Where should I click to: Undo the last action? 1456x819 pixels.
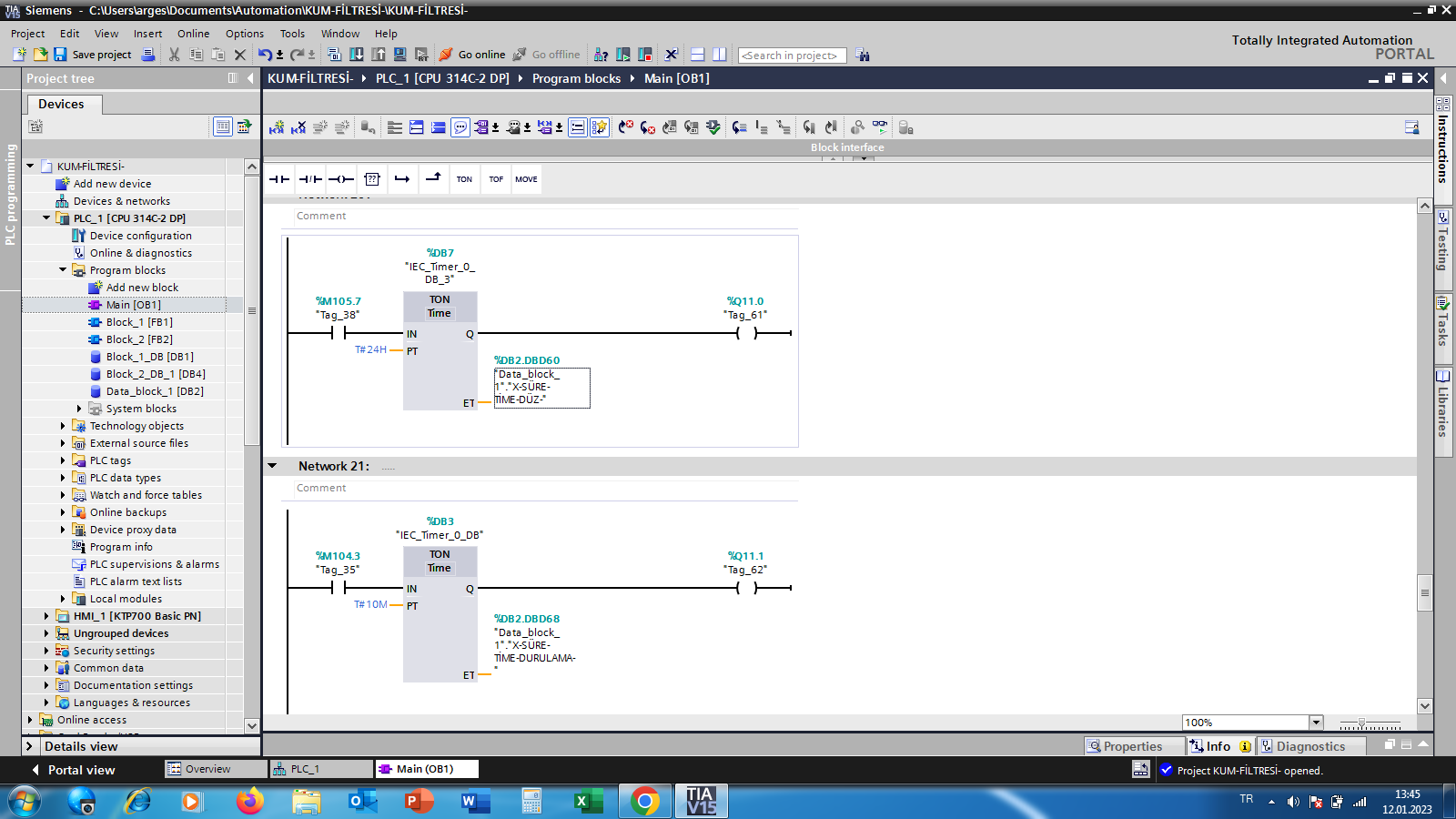click(265, 55)
